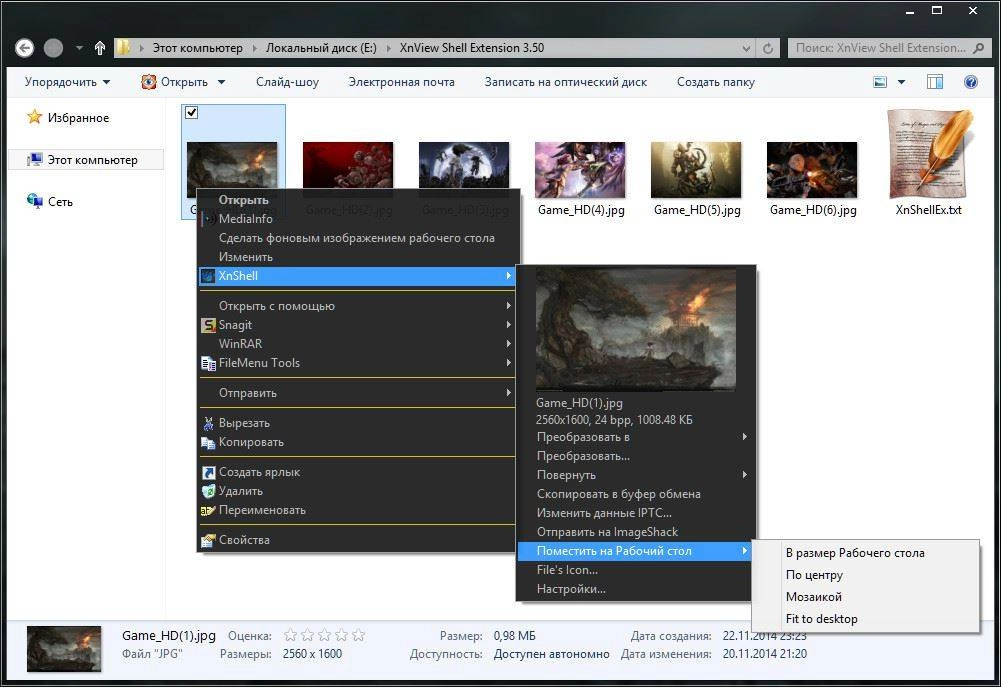Image resolution: width=1001 pixels, height=687 pixels.
Task: Select Поместить на Рабочий стол entry
Action: click(636, 551)
